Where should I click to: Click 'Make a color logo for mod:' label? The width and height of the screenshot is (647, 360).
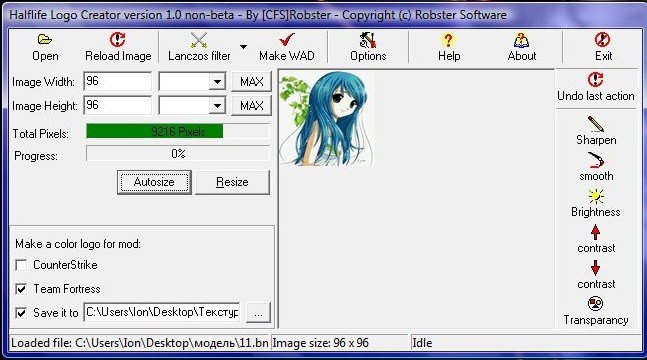pyautogui.click(x=78, y=244)
